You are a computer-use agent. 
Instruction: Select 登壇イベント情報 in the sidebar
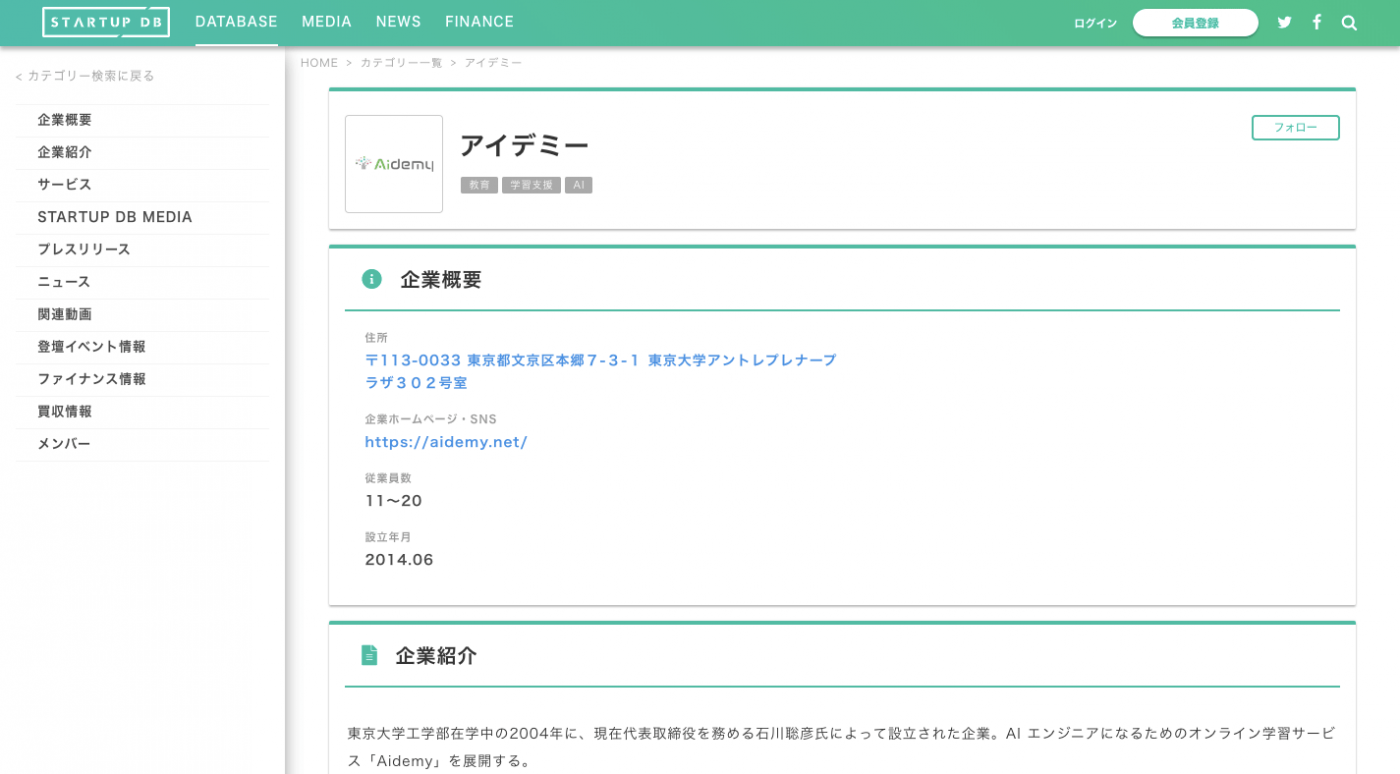point(142,347)
